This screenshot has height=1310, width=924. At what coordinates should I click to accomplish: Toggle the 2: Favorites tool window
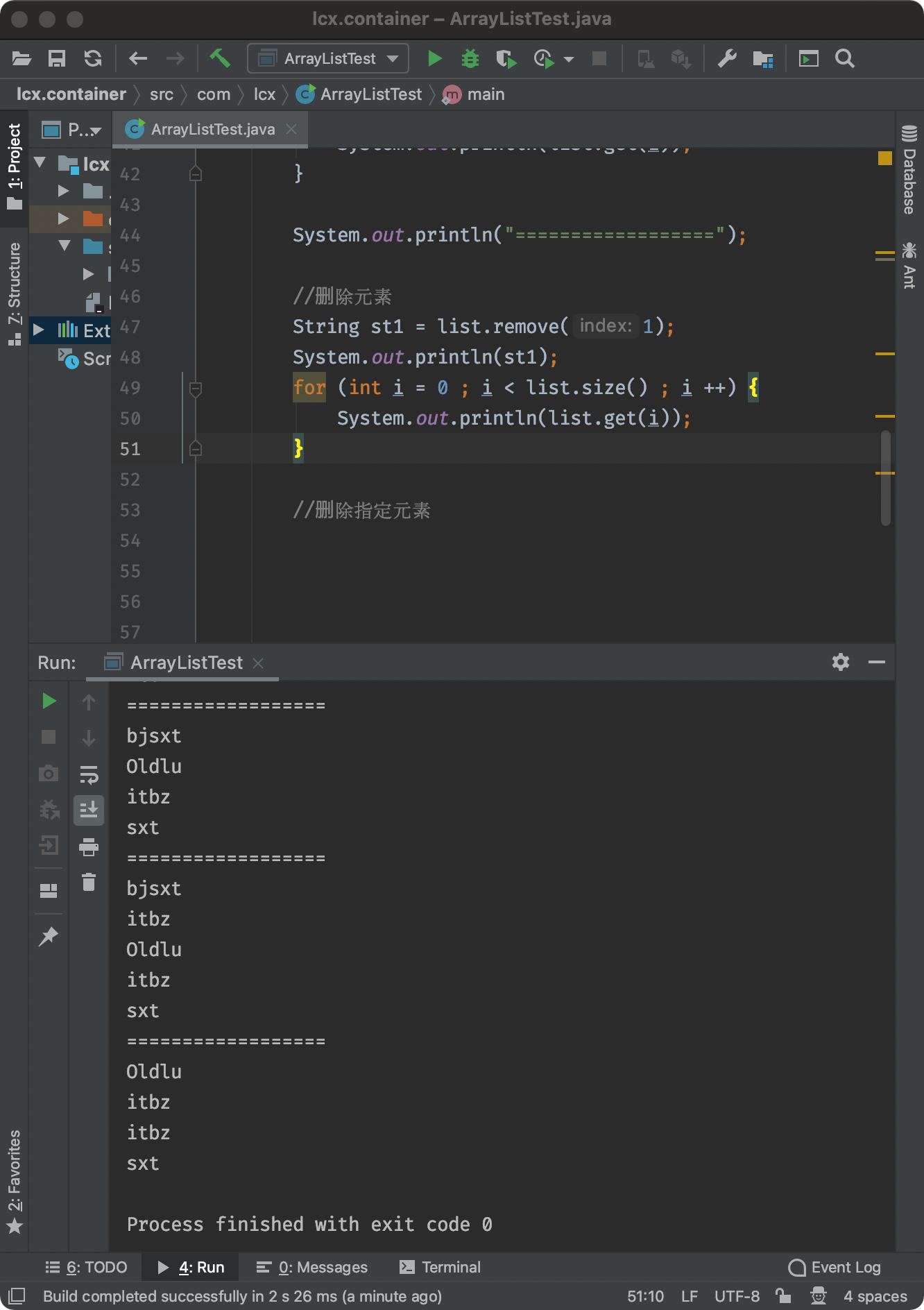[x=15, y=1182]
